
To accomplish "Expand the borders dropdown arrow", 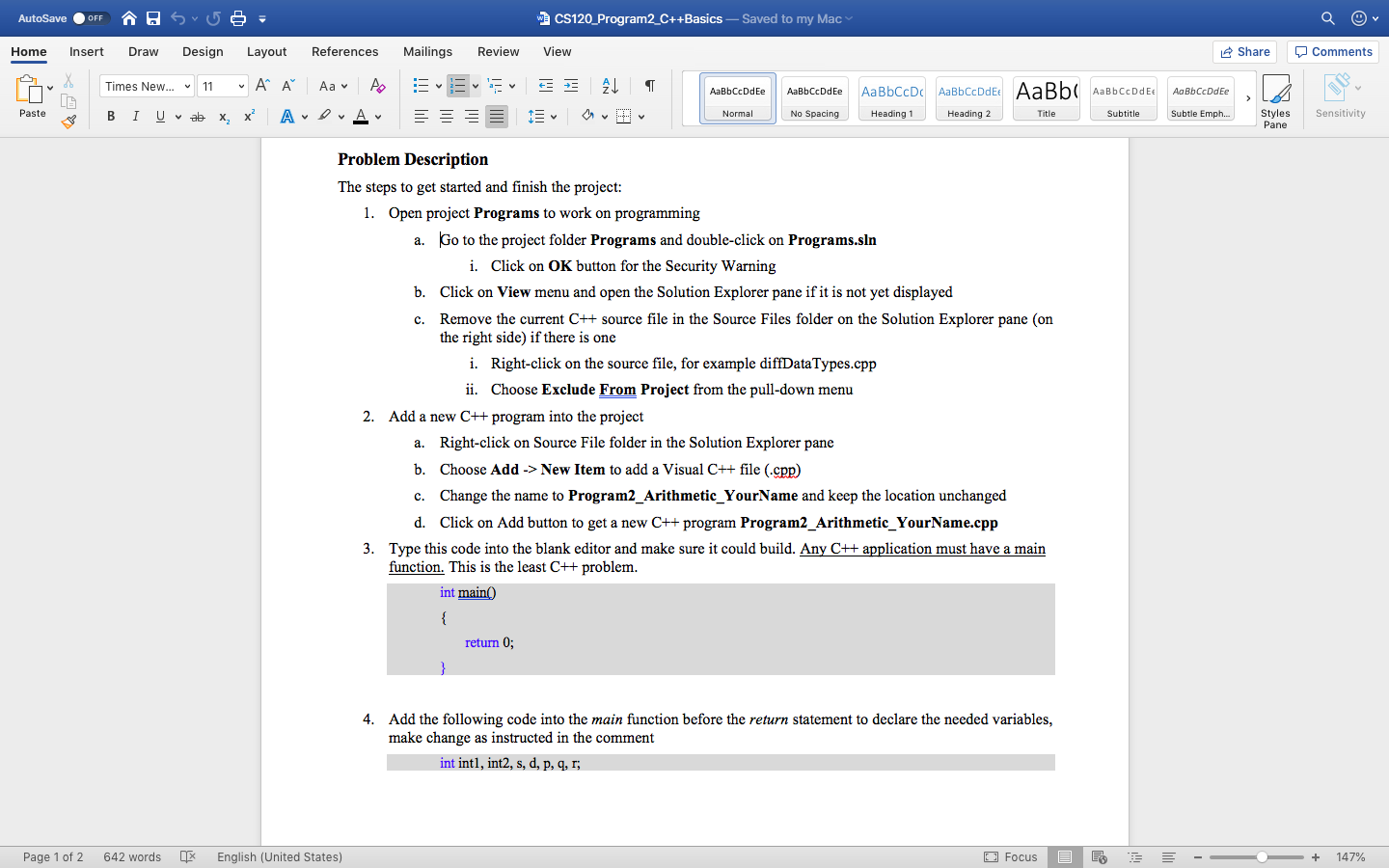I will [x=642, y=116].
